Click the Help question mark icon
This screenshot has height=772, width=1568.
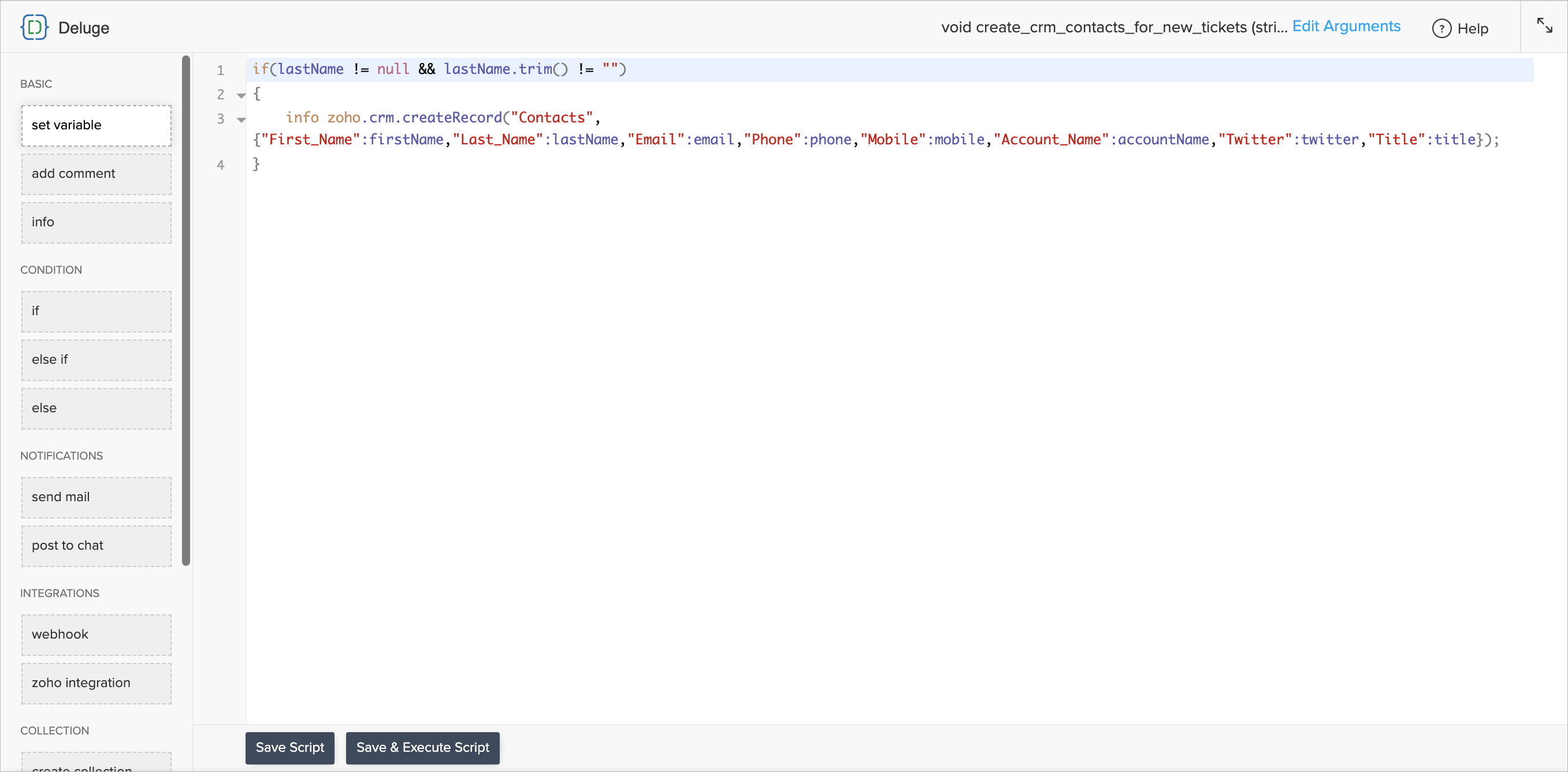click(x=1441, y=29)
